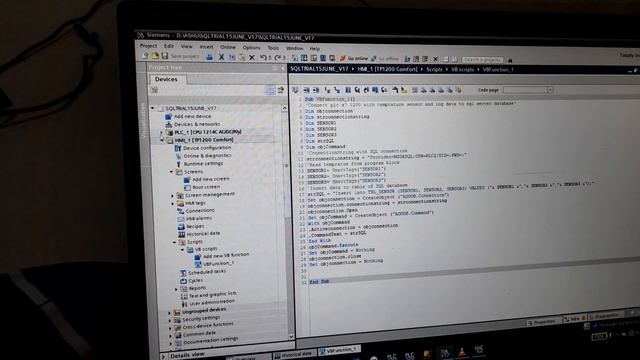Expand the Reports folder
Screen dimensions: 640x360
coord(176,289)
